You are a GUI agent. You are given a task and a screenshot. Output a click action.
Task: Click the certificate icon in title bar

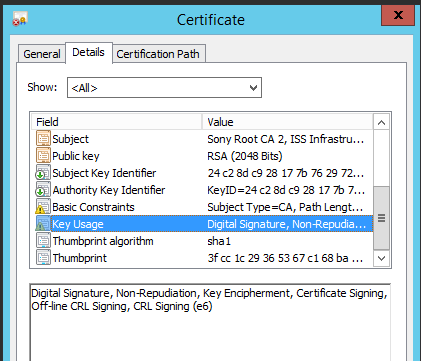coord(20,19)
